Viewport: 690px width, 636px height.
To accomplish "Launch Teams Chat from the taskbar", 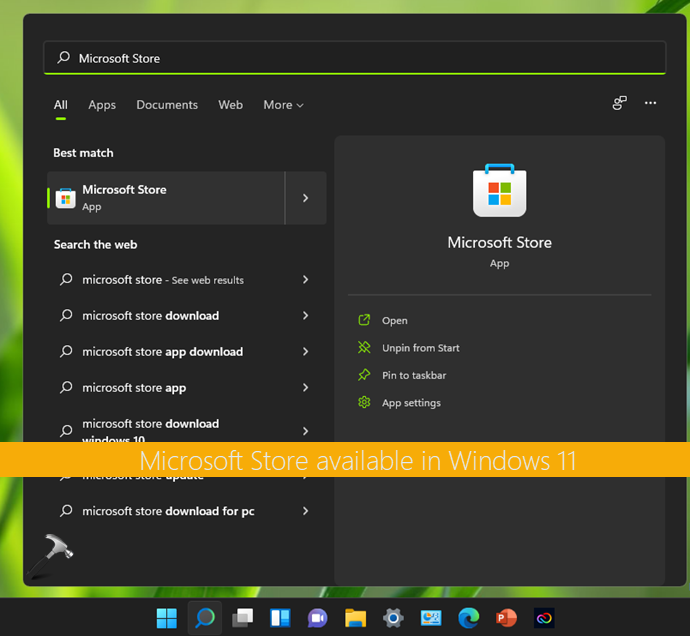I will click(x=317, y=618).
